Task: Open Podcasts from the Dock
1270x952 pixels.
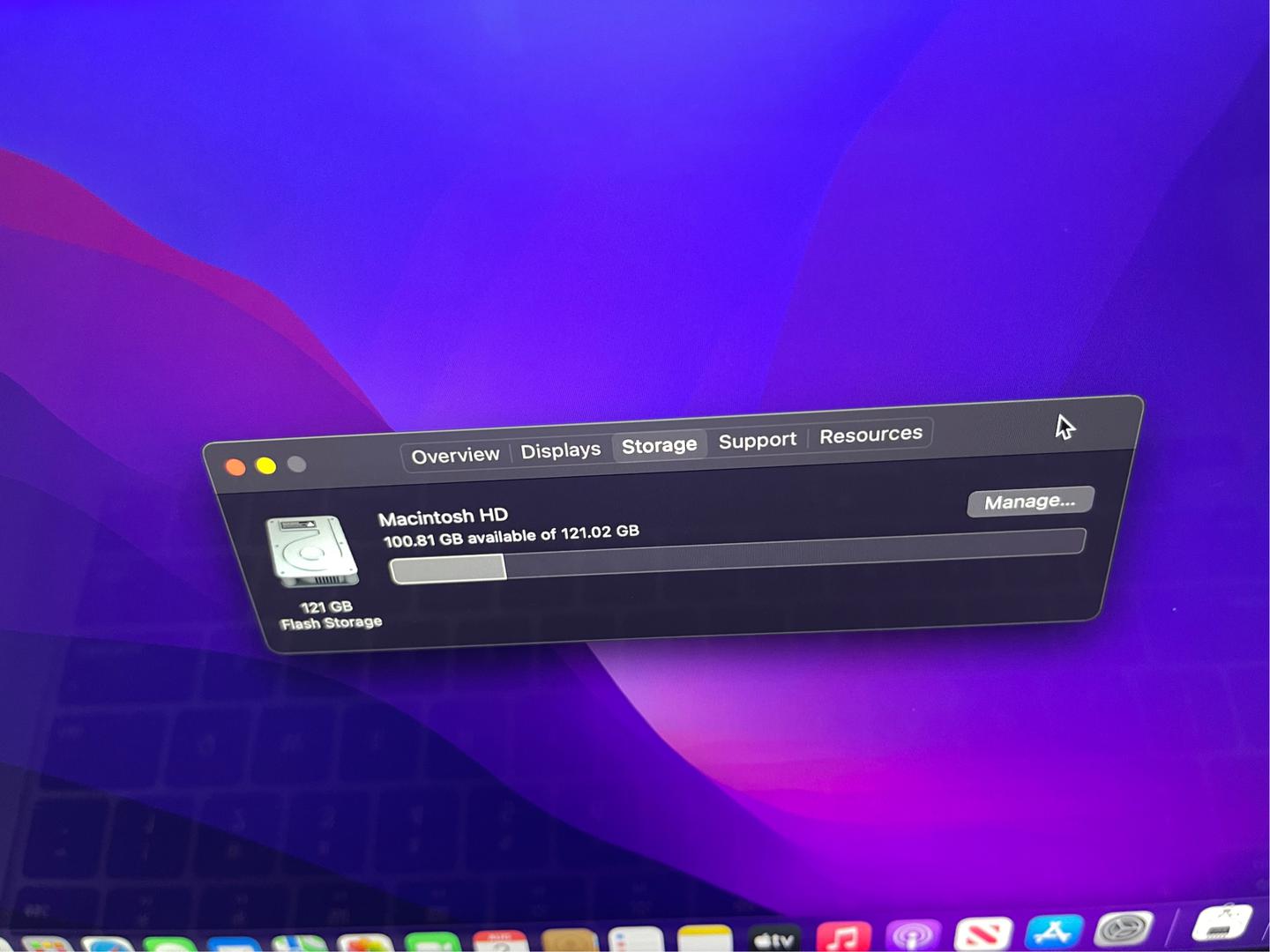Action: 913,934
